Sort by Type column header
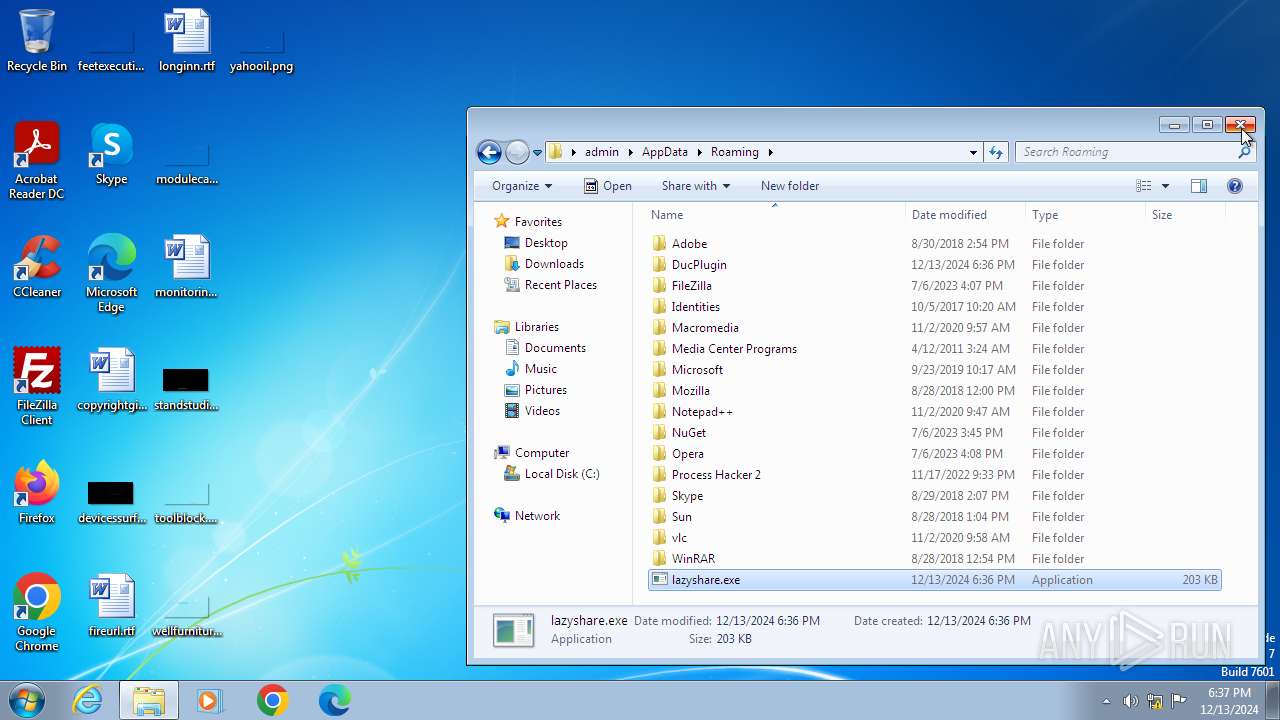Screen dimensions: 1280x720 [x=1086, y=215]
